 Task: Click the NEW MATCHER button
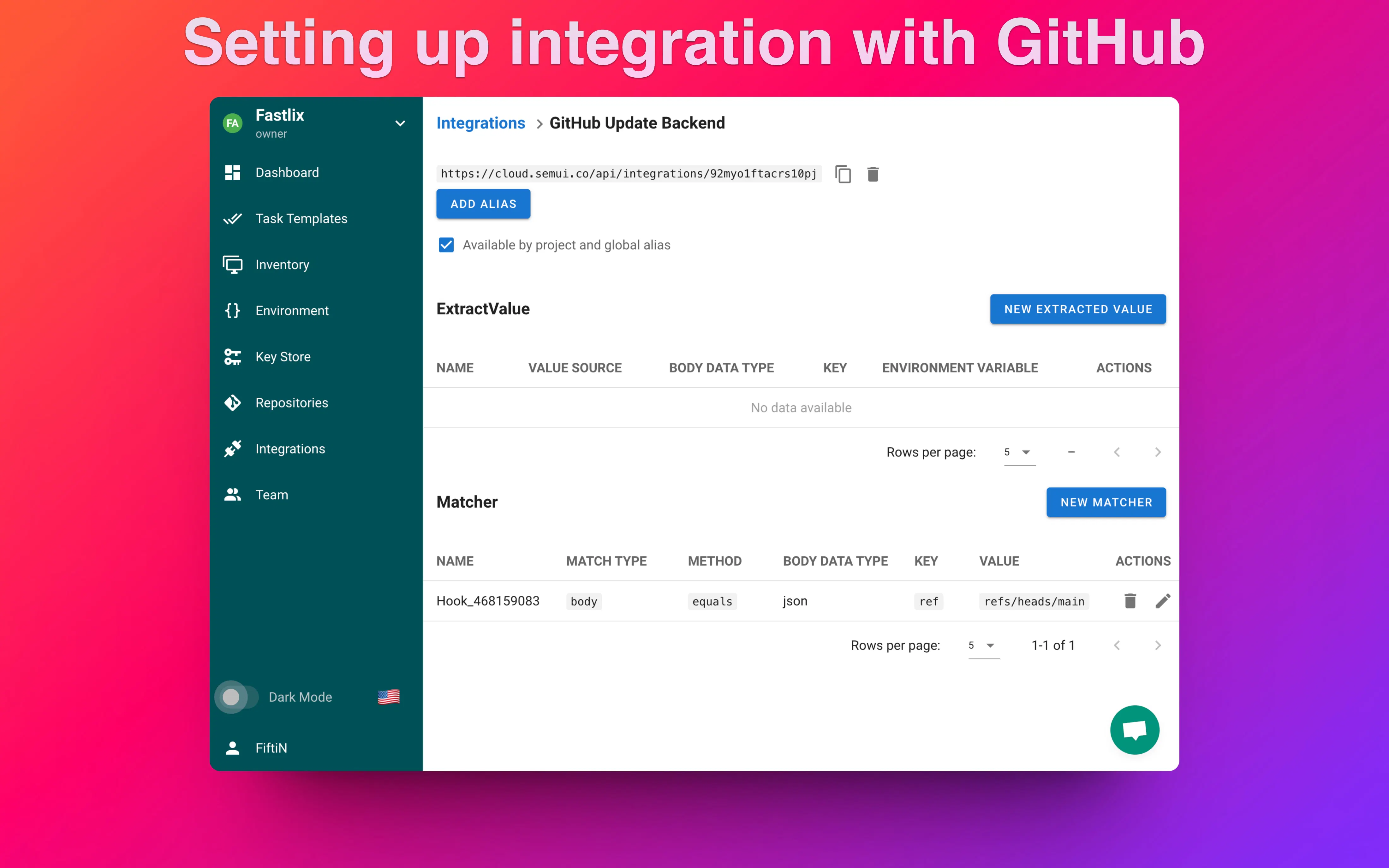pos(1106,502)
